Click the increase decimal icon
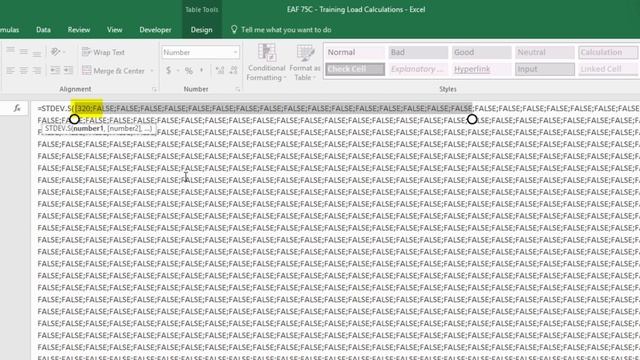The image size is (640, 360). pyautogui.click(x=220, y=70)
